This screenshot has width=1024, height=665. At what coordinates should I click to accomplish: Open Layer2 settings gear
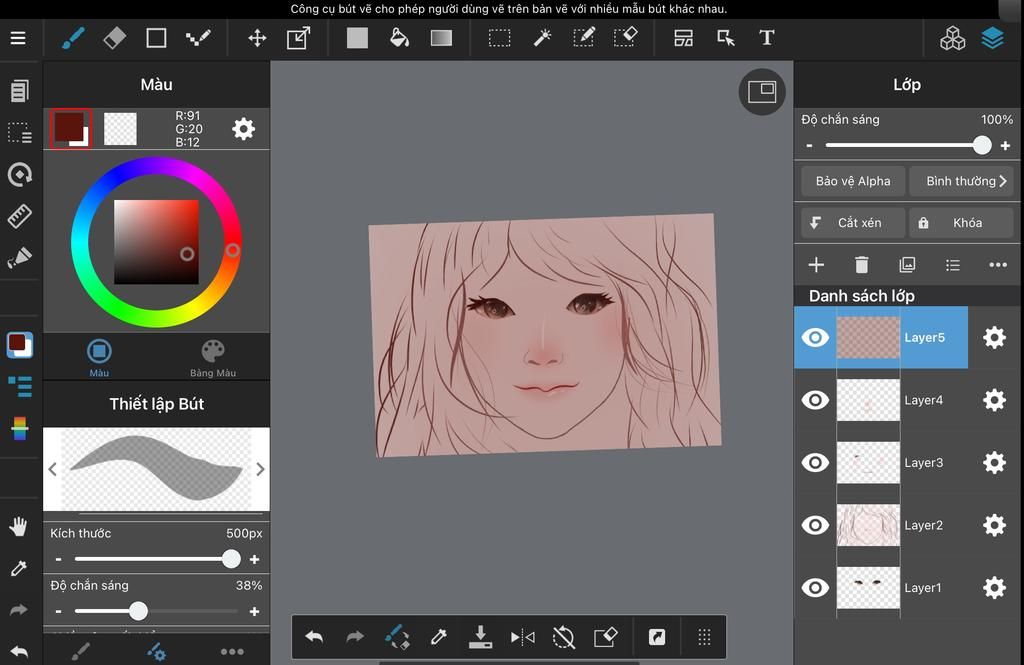tap(994, 525)
